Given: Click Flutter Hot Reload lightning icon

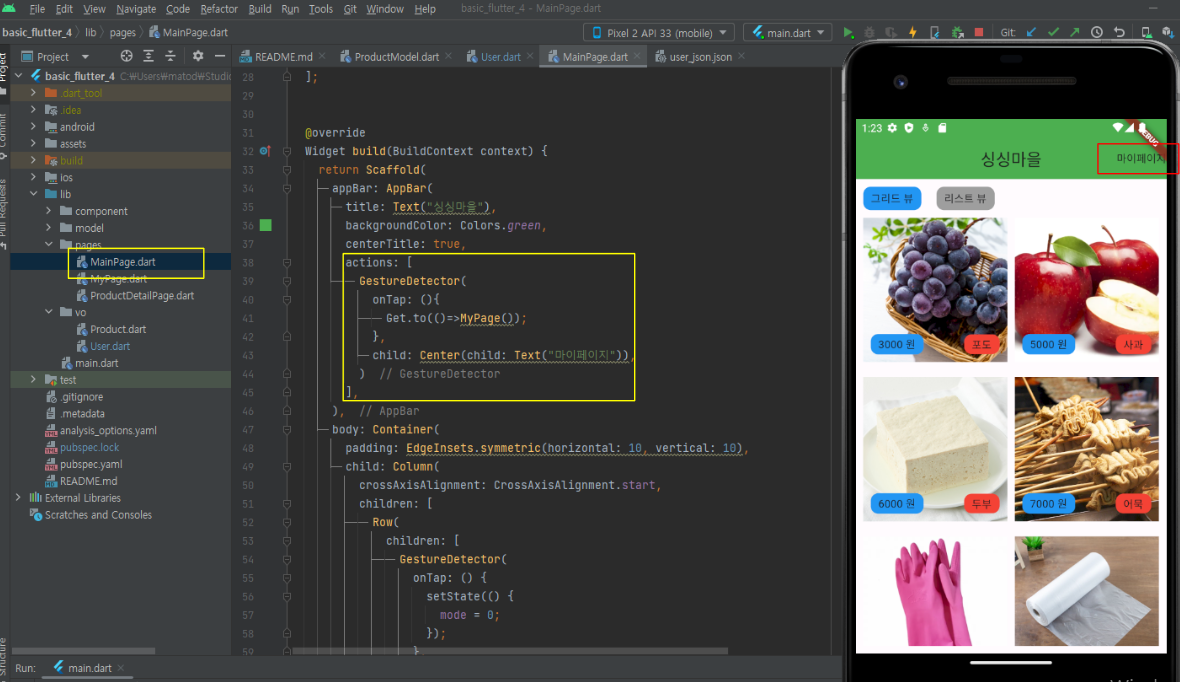Looking at the screenshot, I should tap(913, 32).
